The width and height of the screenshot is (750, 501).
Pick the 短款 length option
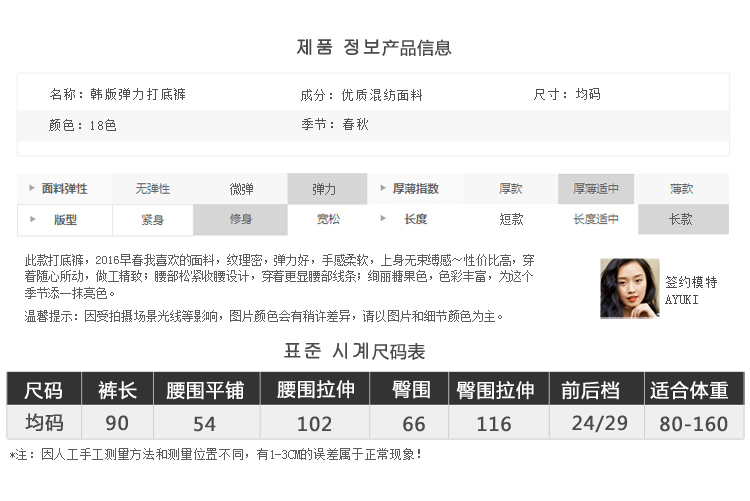tap(511, 219)
